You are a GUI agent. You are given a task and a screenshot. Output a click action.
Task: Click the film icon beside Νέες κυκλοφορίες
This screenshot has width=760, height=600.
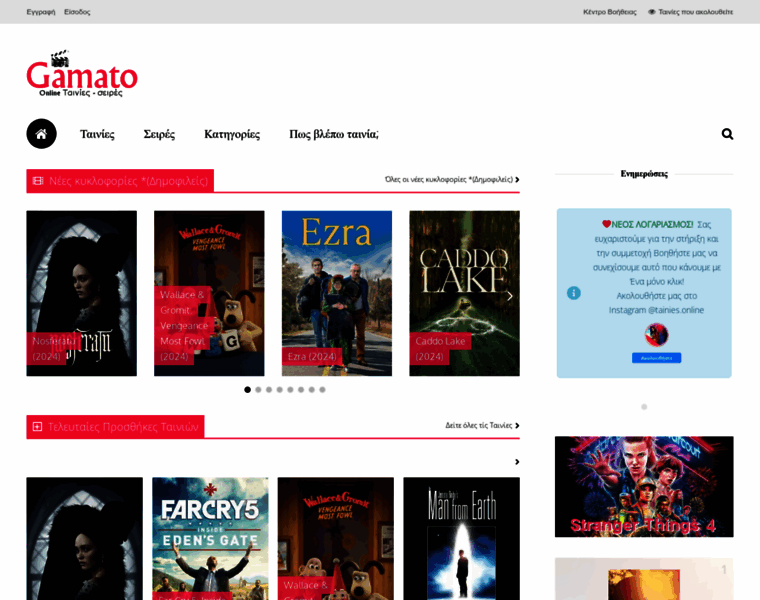[x=38, y=181]
